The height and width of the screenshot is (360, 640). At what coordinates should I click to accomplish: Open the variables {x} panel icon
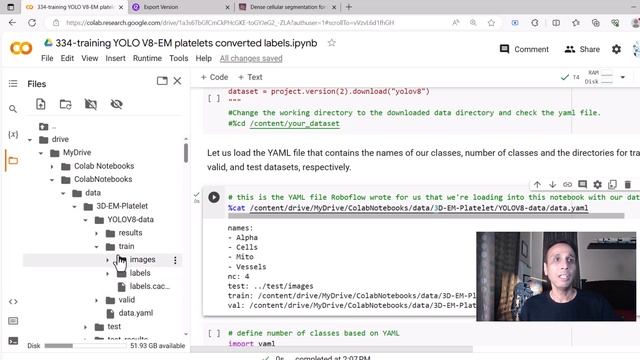point(13,134)
